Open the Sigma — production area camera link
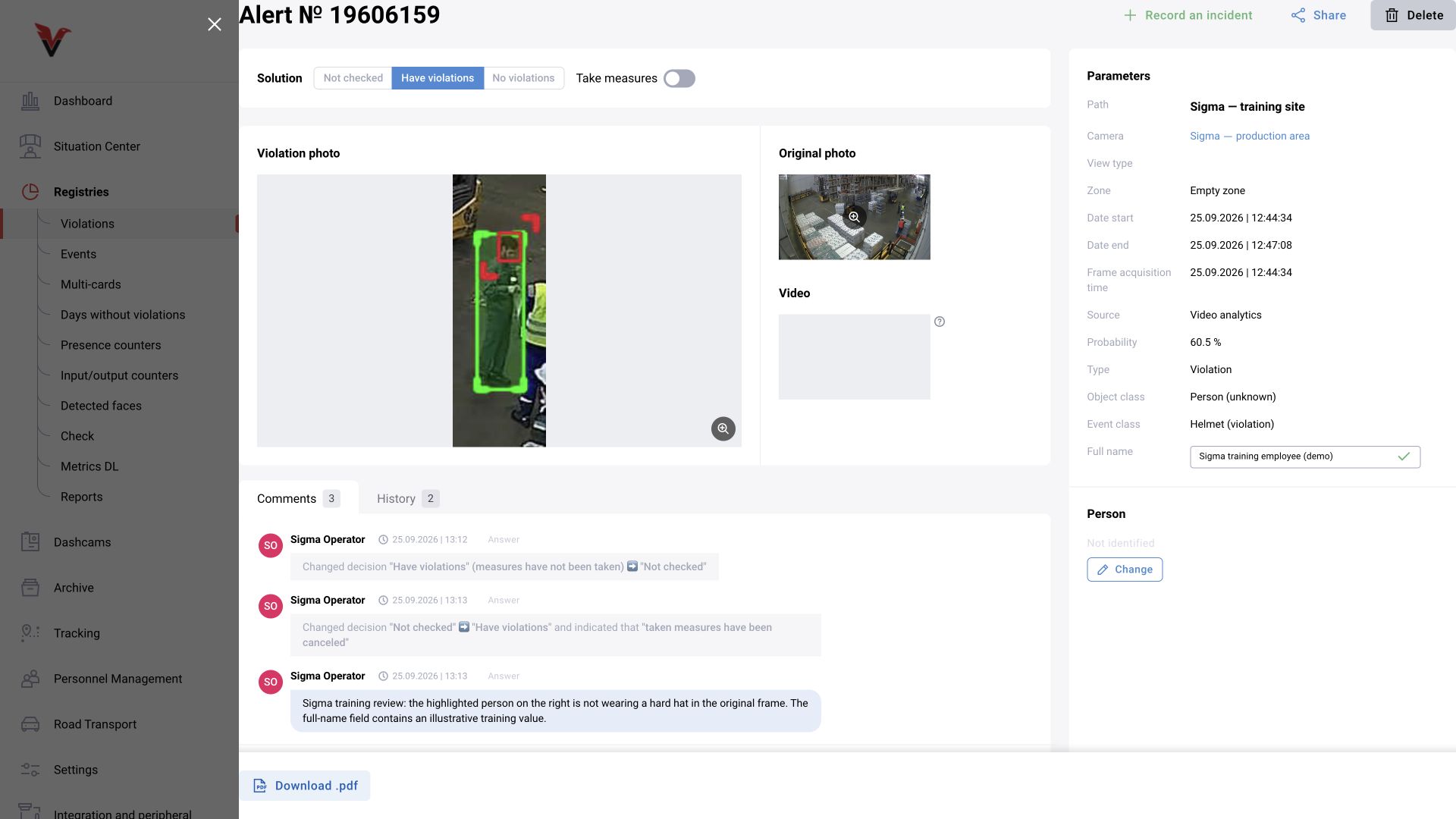This screenshot has width=1456, height=819. pos(1249,136)
